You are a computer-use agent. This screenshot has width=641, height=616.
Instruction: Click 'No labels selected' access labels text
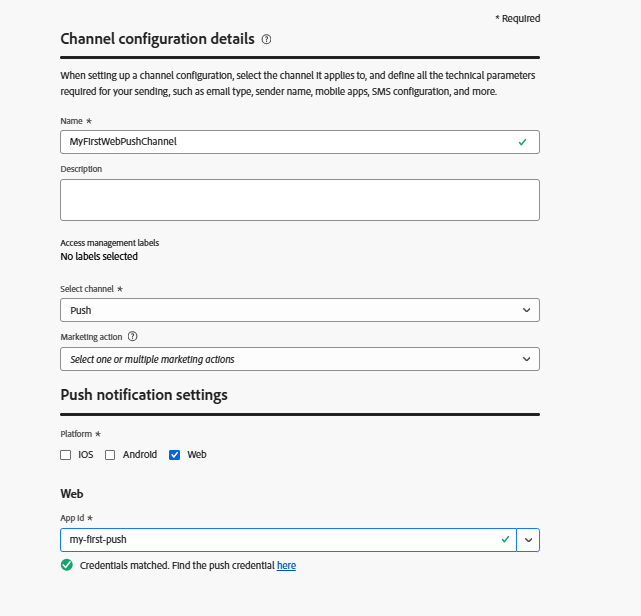coord(99,257)
